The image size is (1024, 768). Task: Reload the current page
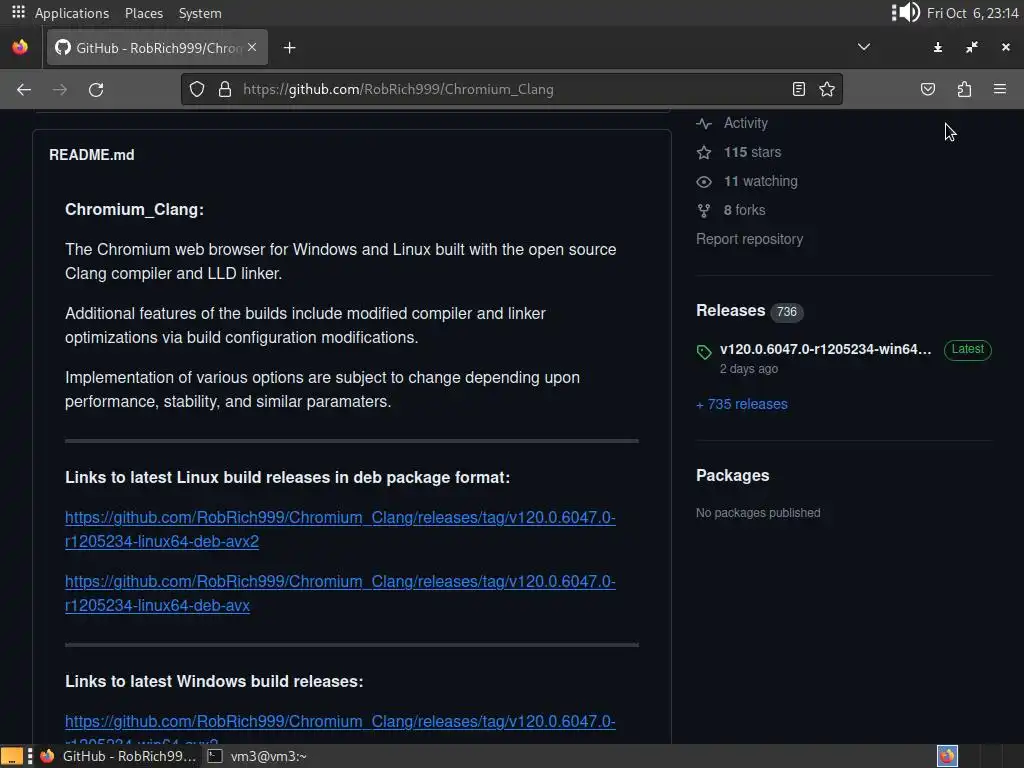pos(96,89)
